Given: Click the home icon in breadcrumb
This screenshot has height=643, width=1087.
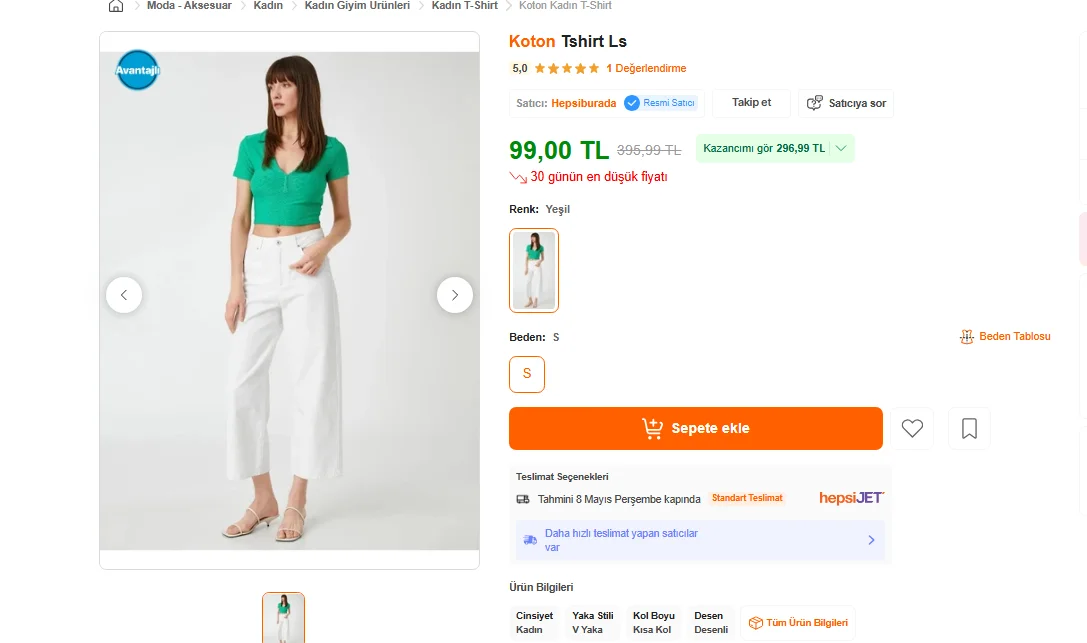Looking at the screenshot, I should point(116,6).
